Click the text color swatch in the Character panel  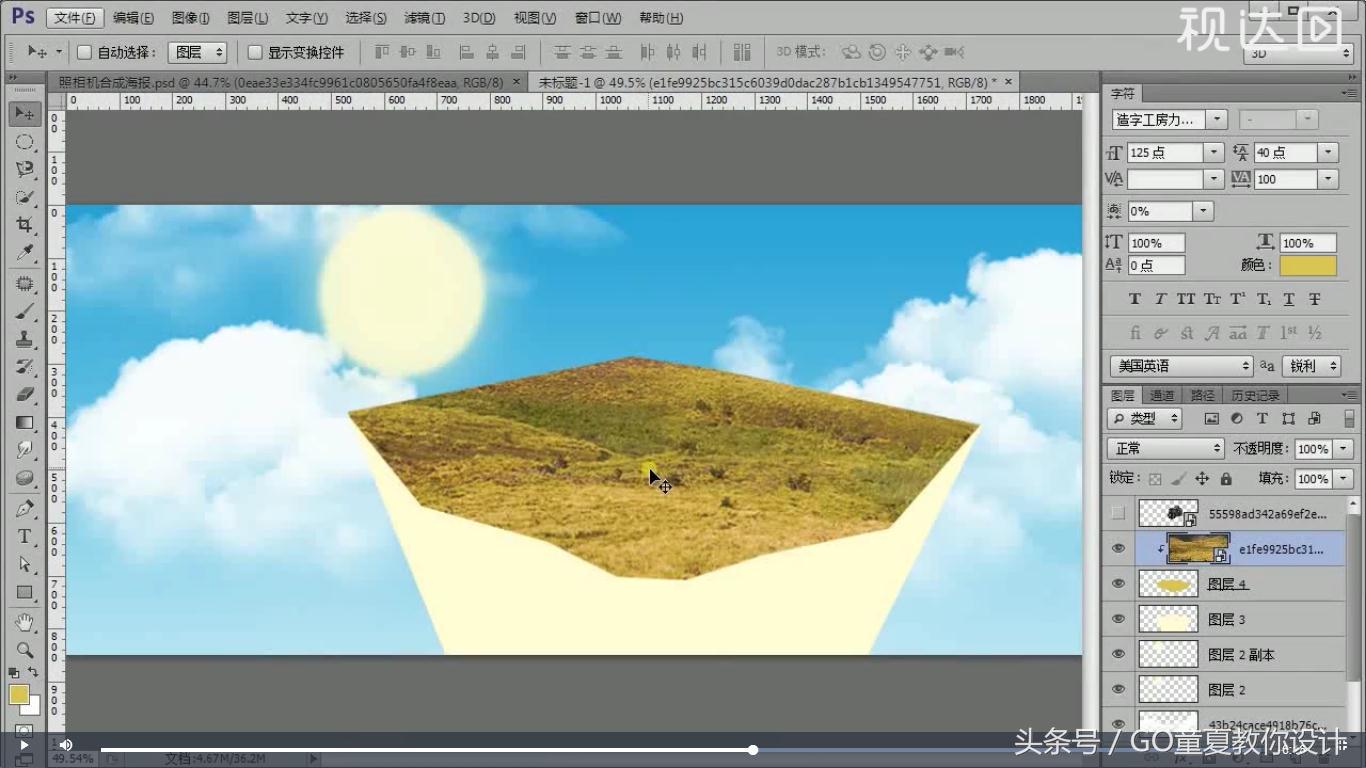tap(1308, 265)
